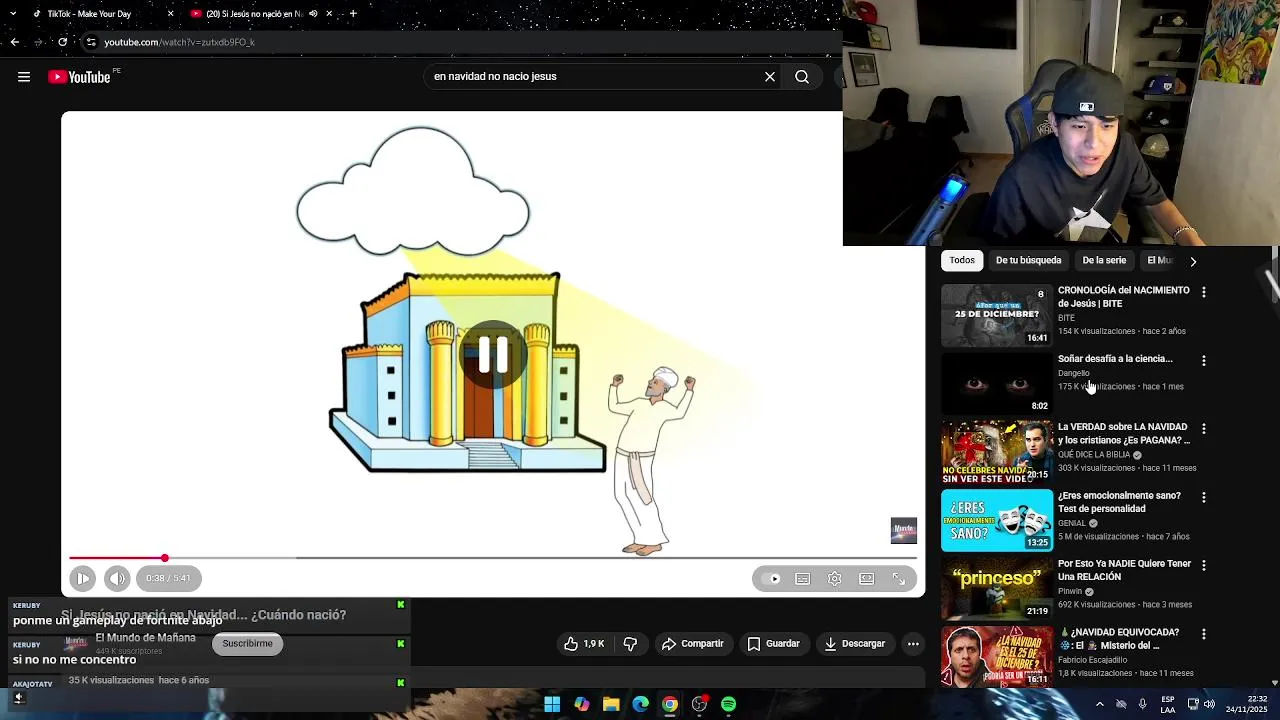This screenshot has height=720, width=1280.
Task: Open a new browser tab
Action: tap(353, 14)
